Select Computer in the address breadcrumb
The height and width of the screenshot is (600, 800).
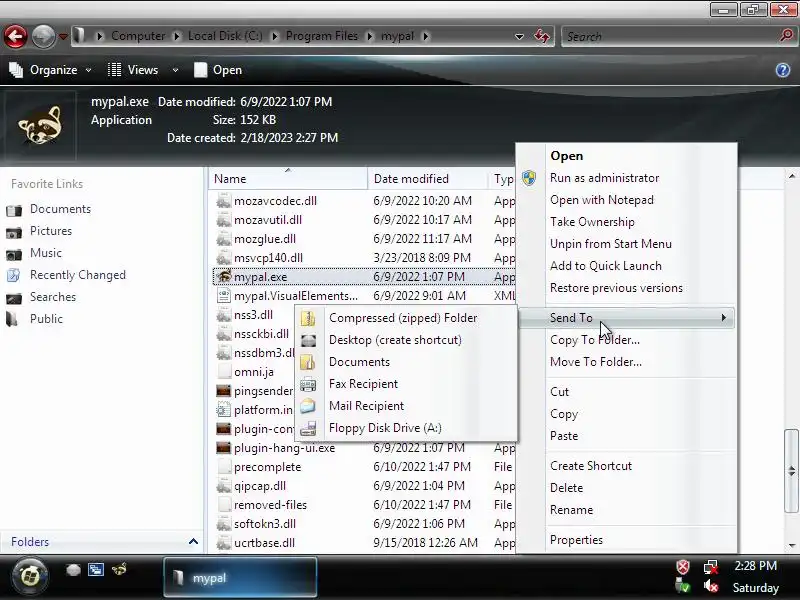point(138,36)
